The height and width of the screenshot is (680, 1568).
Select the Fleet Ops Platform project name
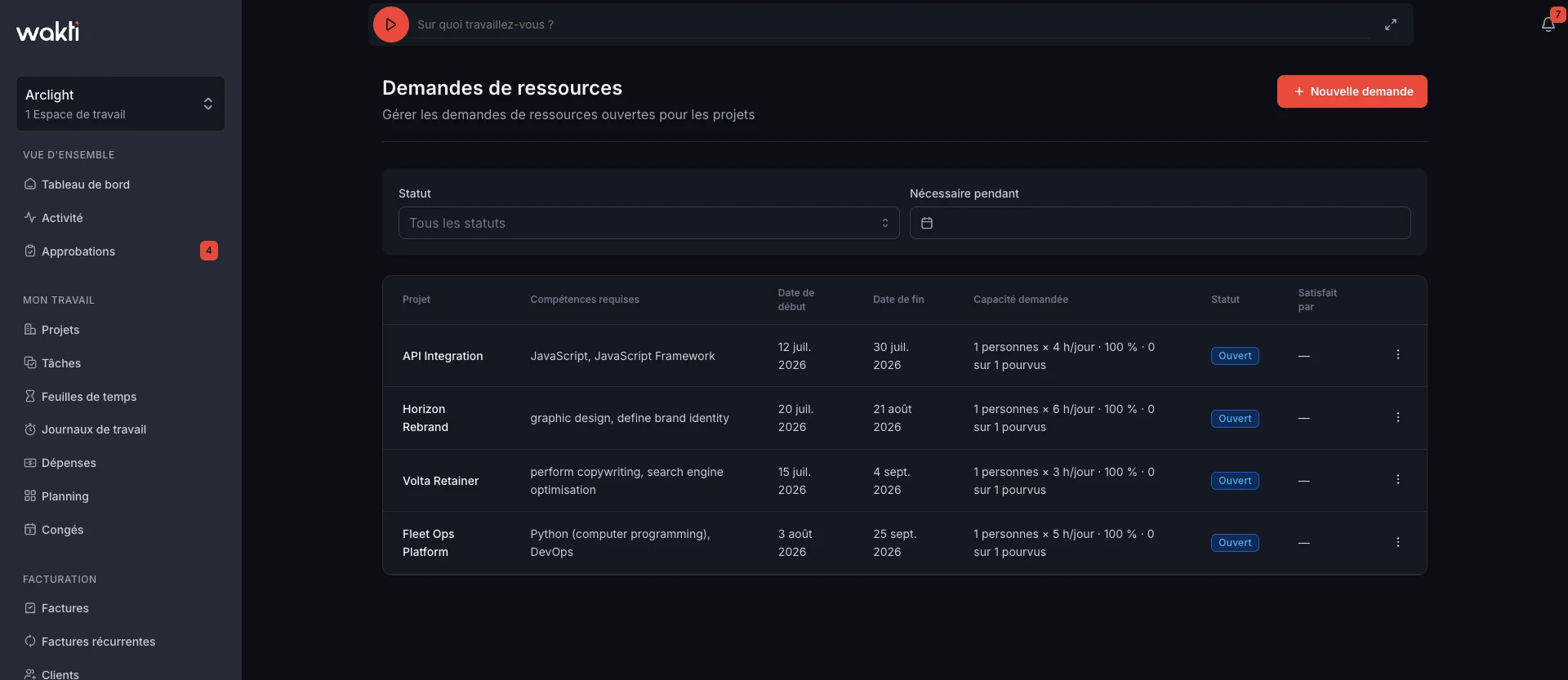429,543
